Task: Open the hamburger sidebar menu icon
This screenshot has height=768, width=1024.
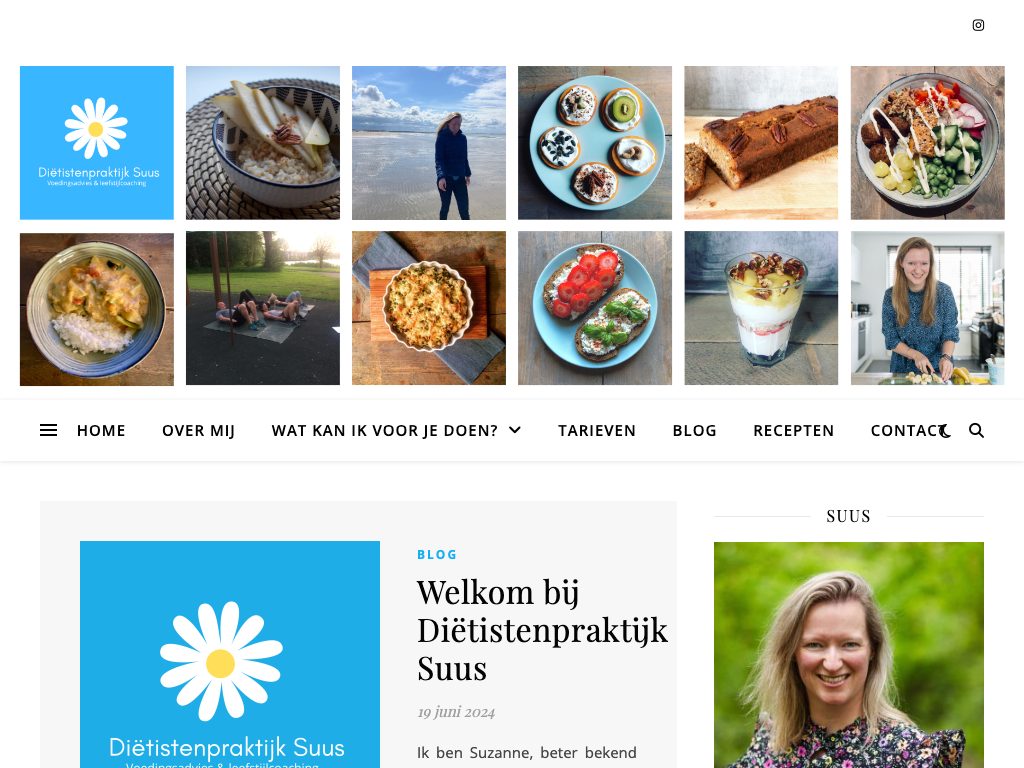Action: (48, 430)
